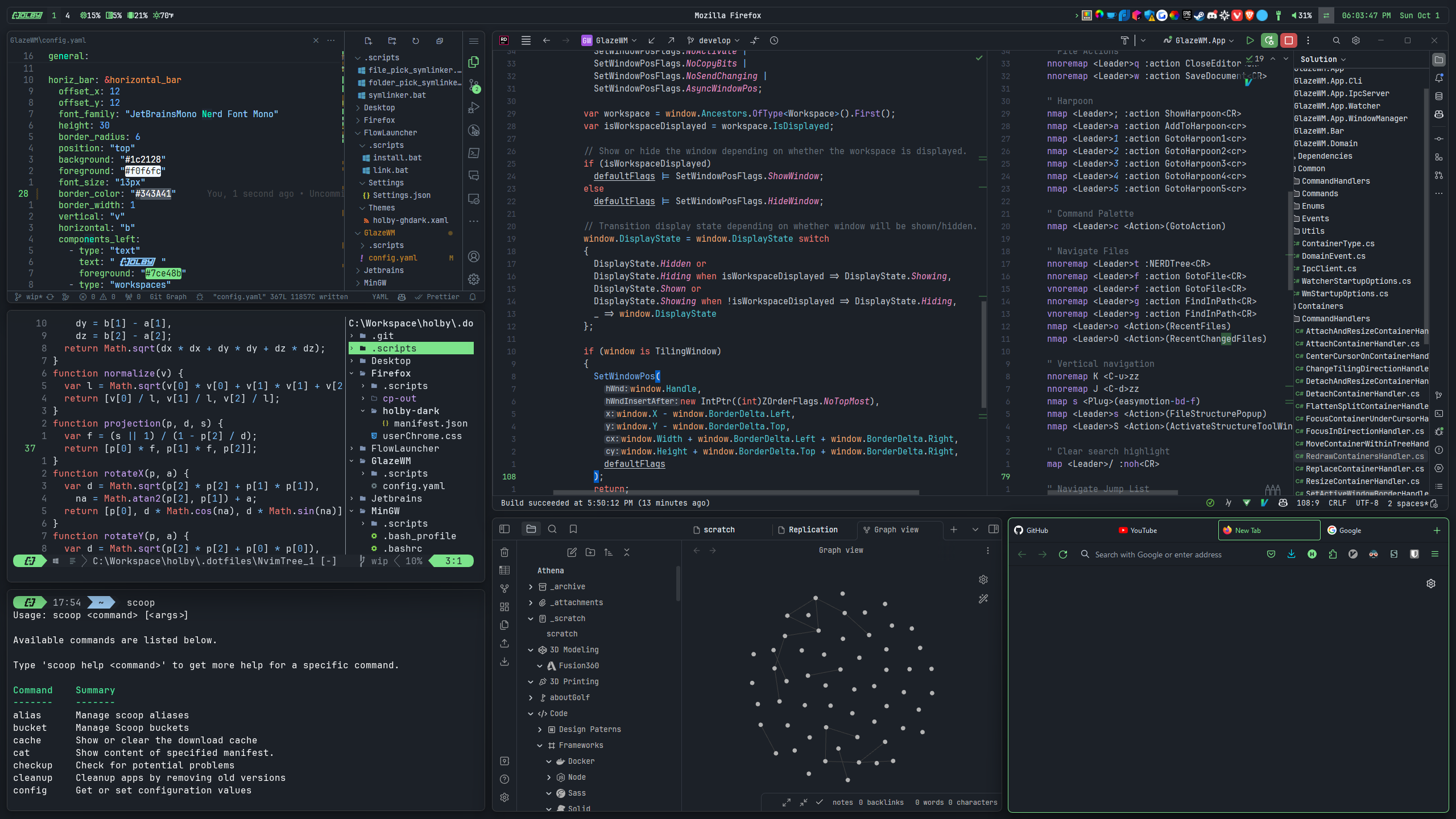Click the Firefox downloads arrow icon

(x=1292, y=555)
